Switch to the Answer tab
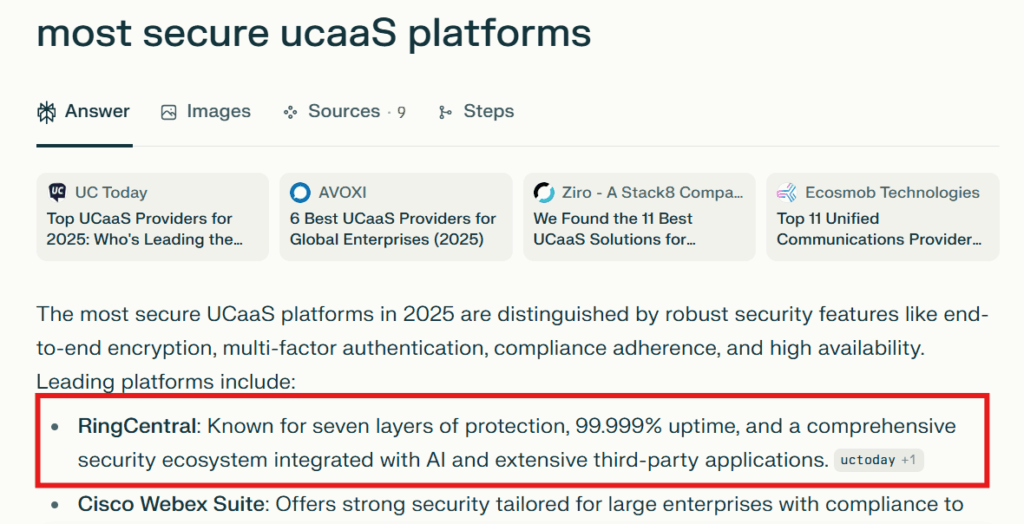The height and width of the screenshot is (524, 1024). [x=84, y=112]
